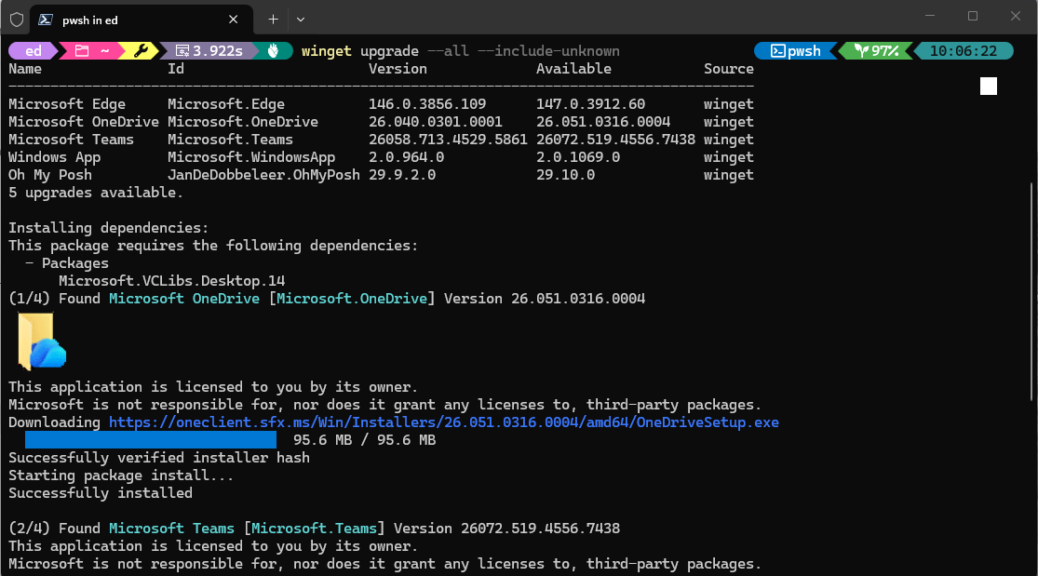Maximize the terminal window
The width and height of the screenshot is (1038, 576).
click(972, 17)
